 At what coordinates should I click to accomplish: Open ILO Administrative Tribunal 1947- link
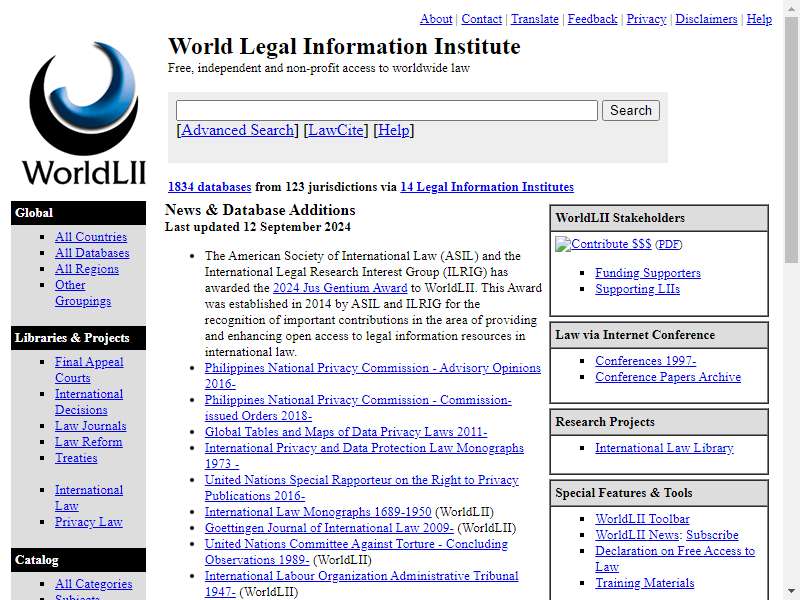coord(361,584)
